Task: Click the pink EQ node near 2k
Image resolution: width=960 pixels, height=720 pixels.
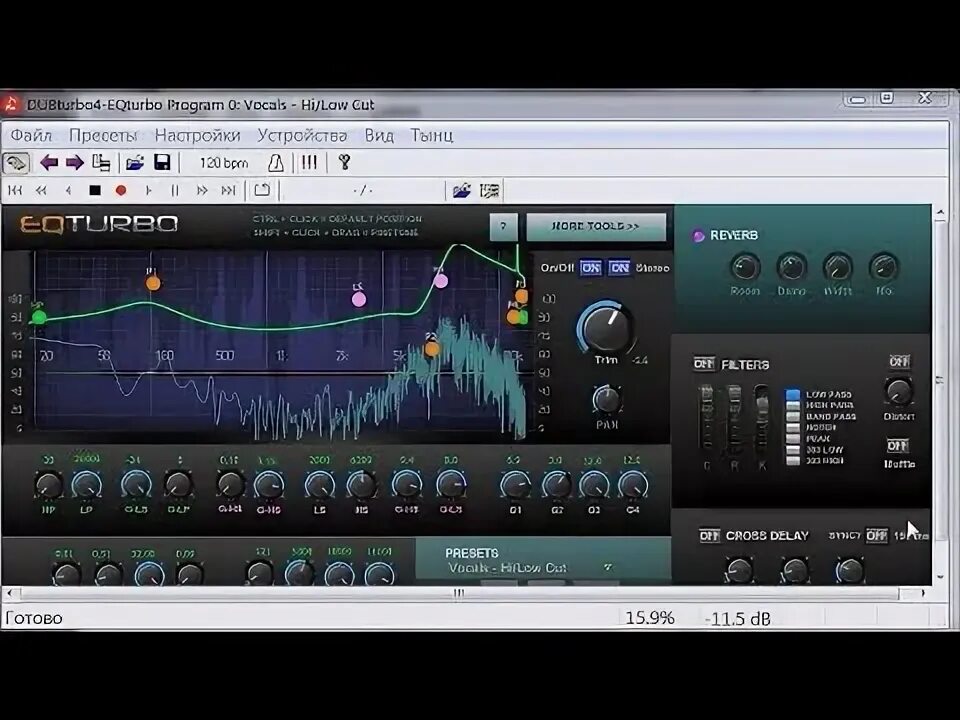Action: click(359, 299)
